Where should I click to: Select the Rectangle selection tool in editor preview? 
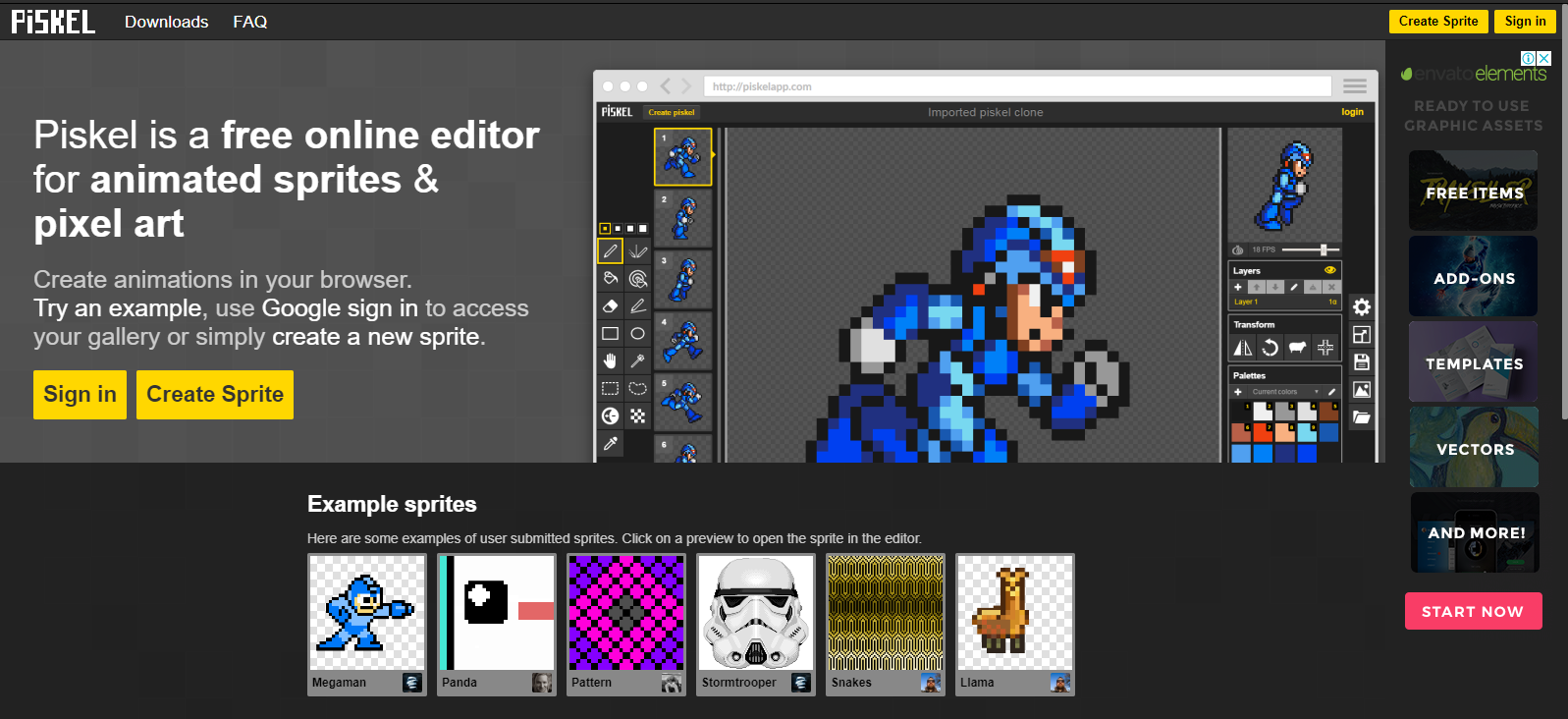click(610, 389)
